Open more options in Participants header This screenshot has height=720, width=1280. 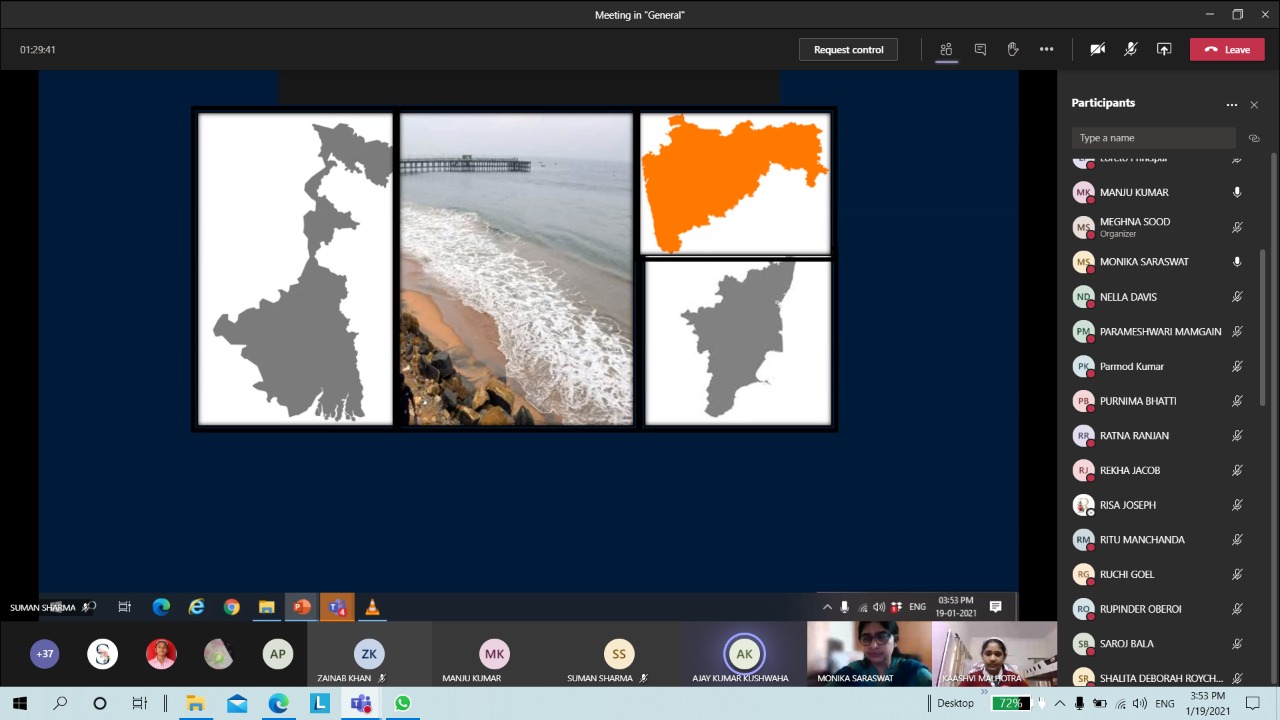click(1231, 104)
